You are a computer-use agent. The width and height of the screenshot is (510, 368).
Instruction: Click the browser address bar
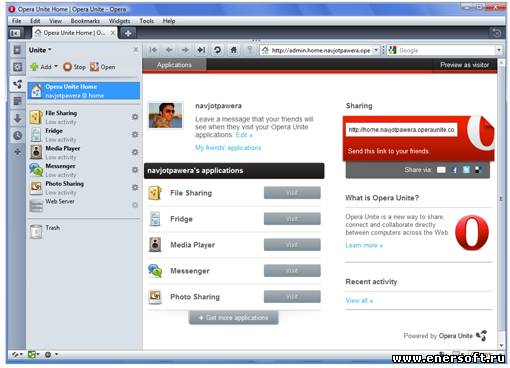pos(320,50)
